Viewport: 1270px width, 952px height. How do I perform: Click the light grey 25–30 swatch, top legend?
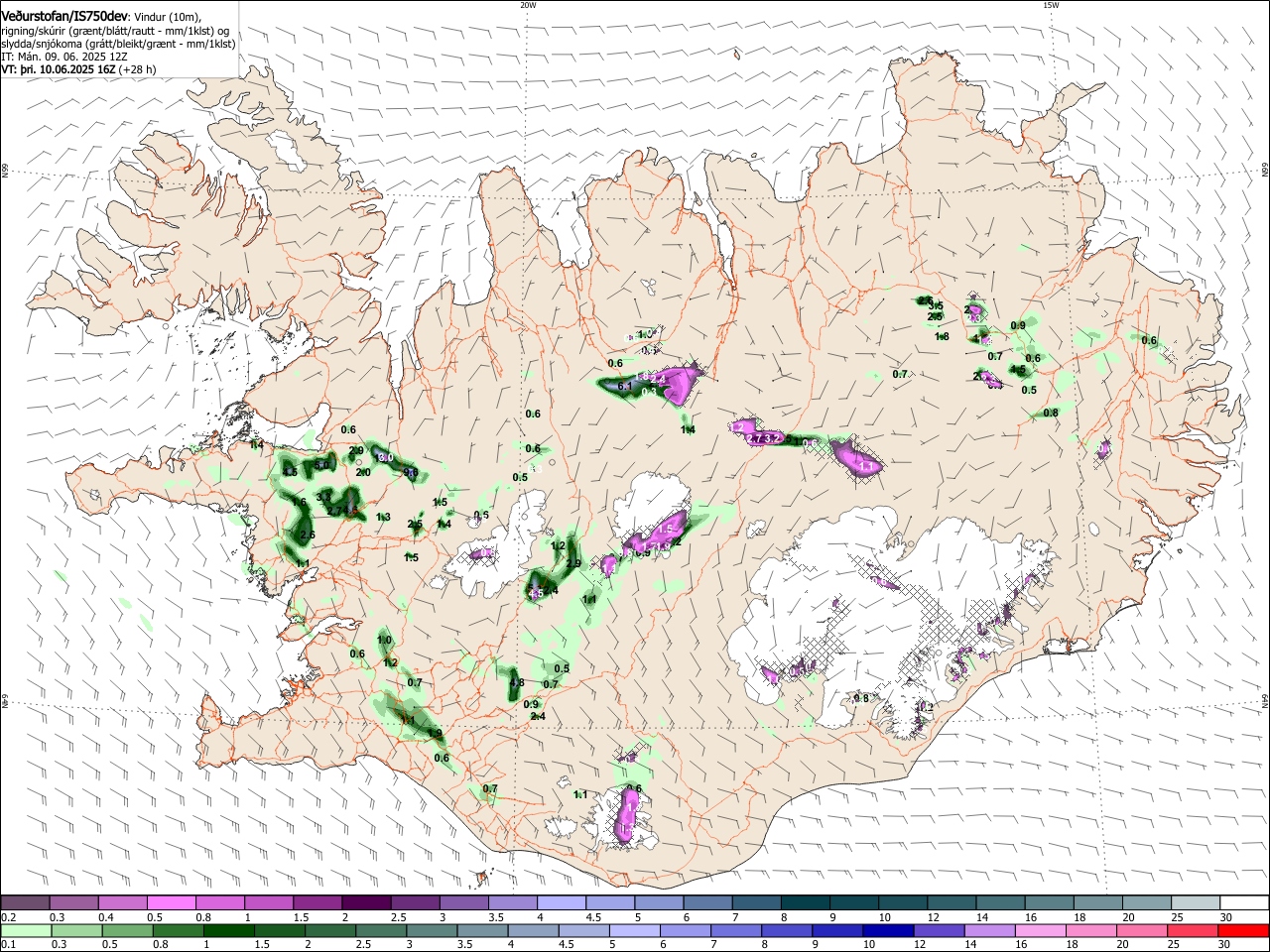(x=1197, y=903)
